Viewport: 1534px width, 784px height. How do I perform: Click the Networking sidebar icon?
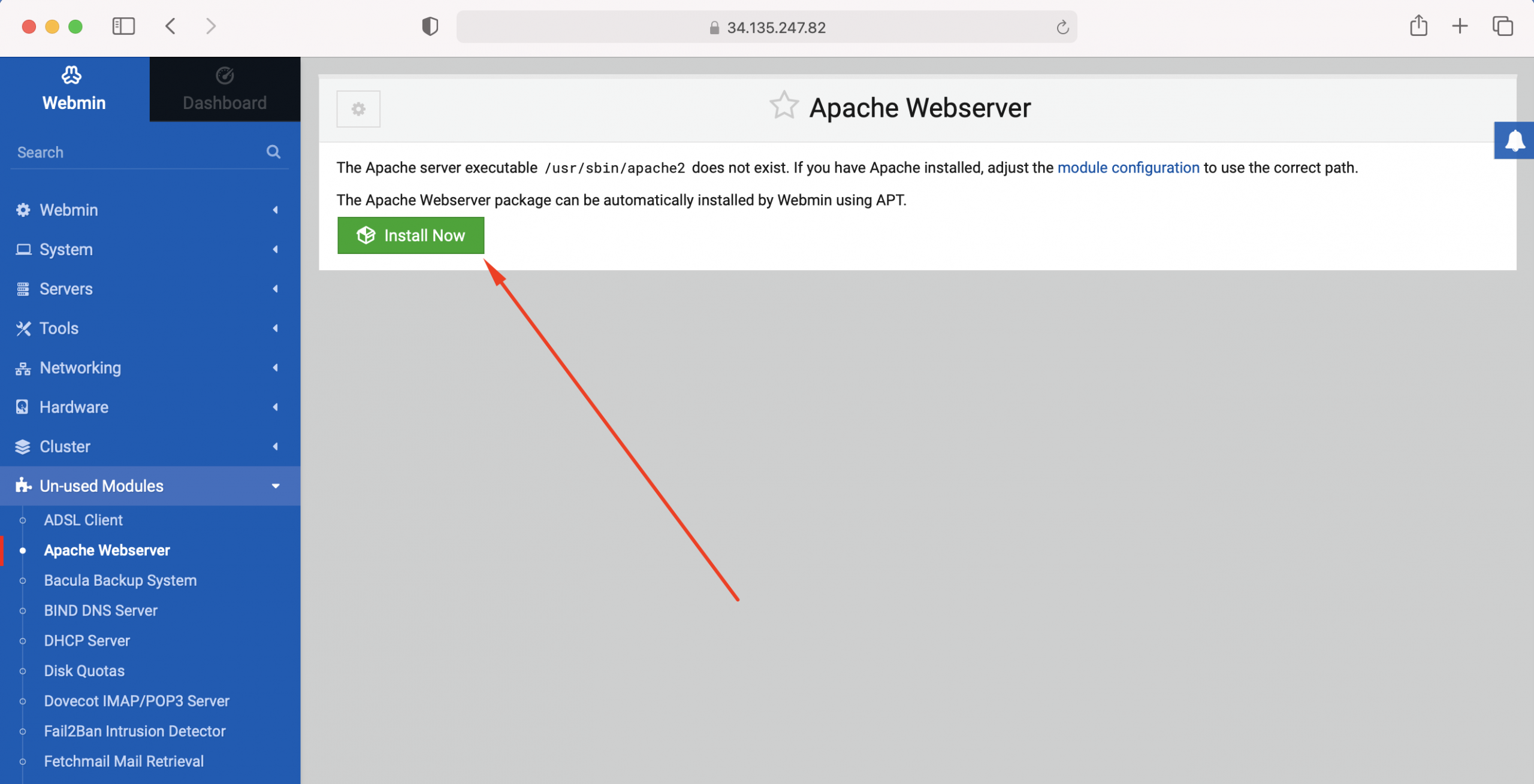[x=23, y=368]
